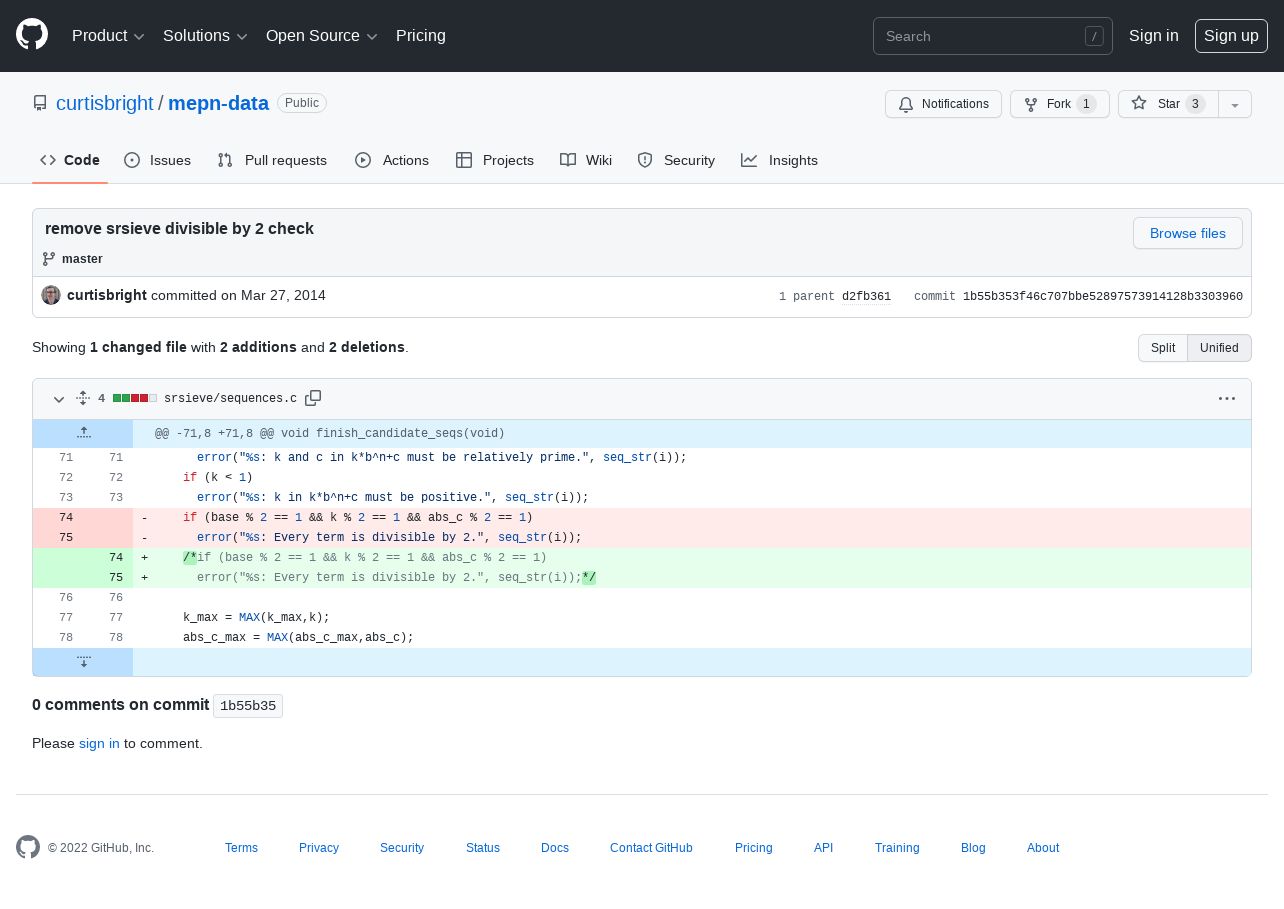The height and width of the screenshot is (909, 1284).
Task: Click the fork icon
Action: 1031,104
